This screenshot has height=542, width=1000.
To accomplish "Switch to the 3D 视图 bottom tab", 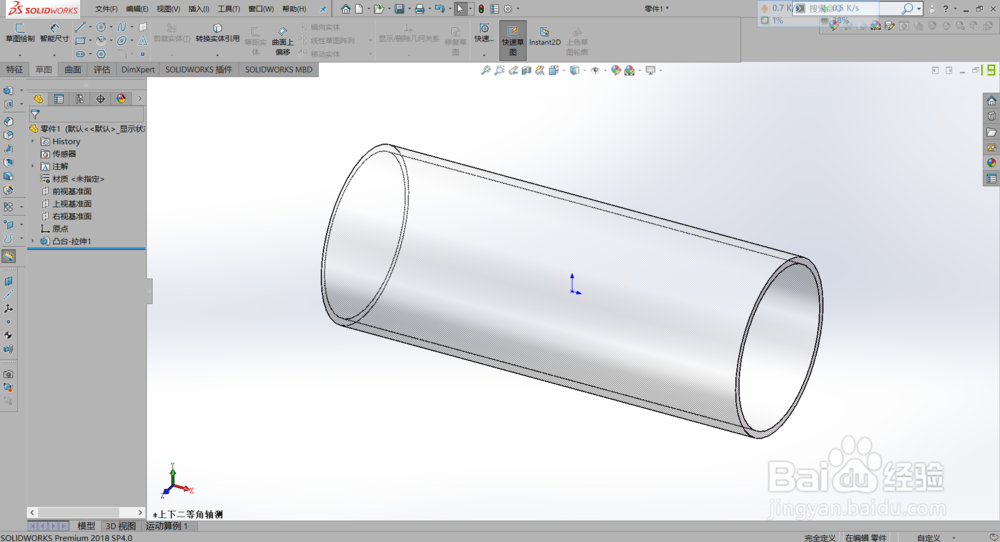I will 121,526.
